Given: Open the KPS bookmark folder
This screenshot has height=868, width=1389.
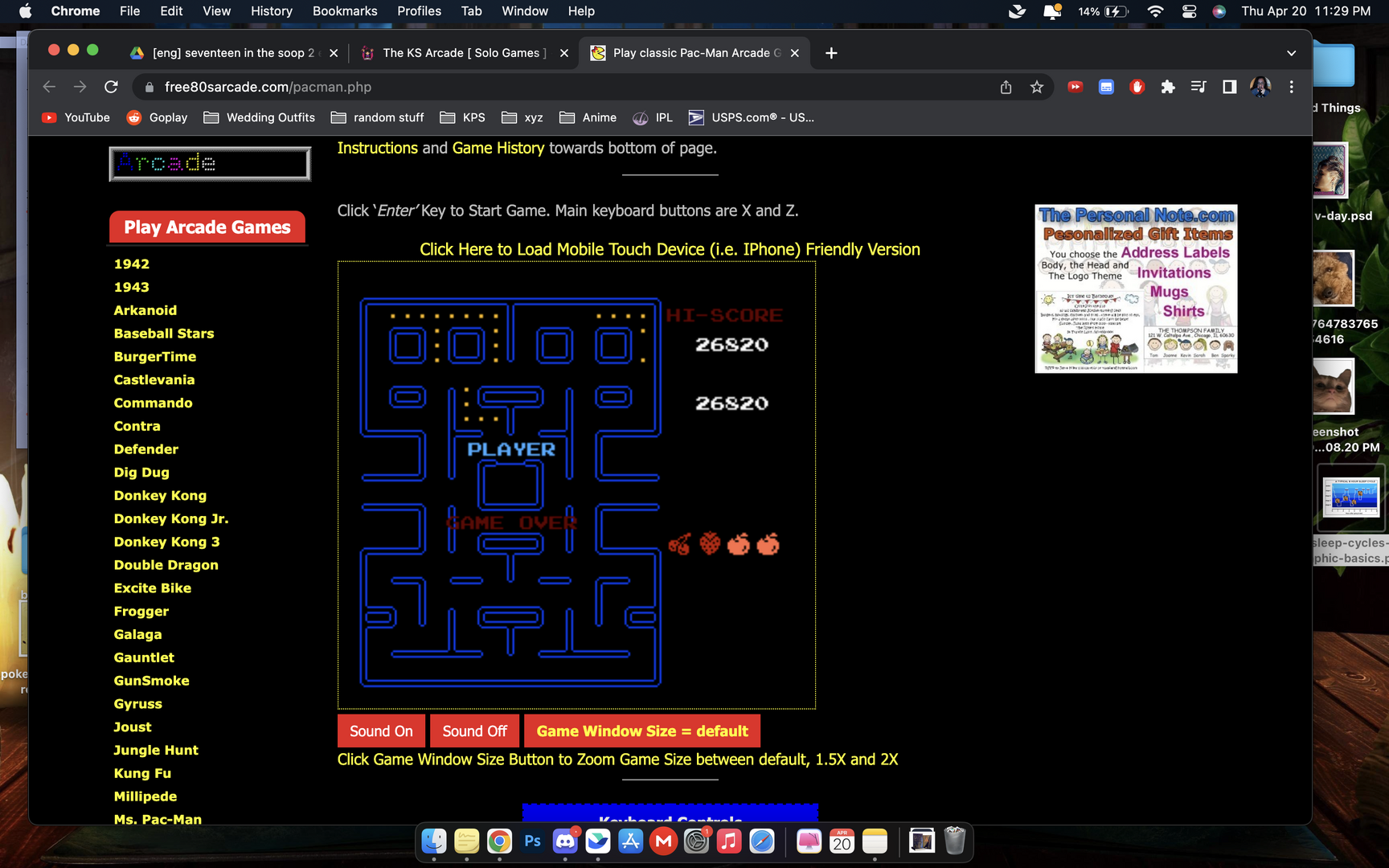Looking at the screenshot, I should (462, 117).
